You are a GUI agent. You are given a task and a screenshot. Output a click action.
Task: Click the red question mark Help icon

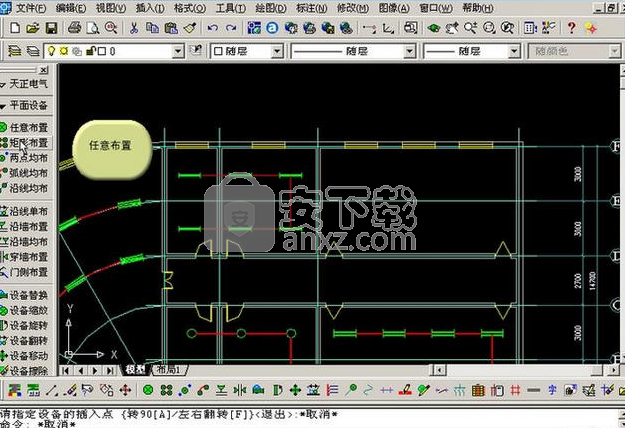click(571, 28)
